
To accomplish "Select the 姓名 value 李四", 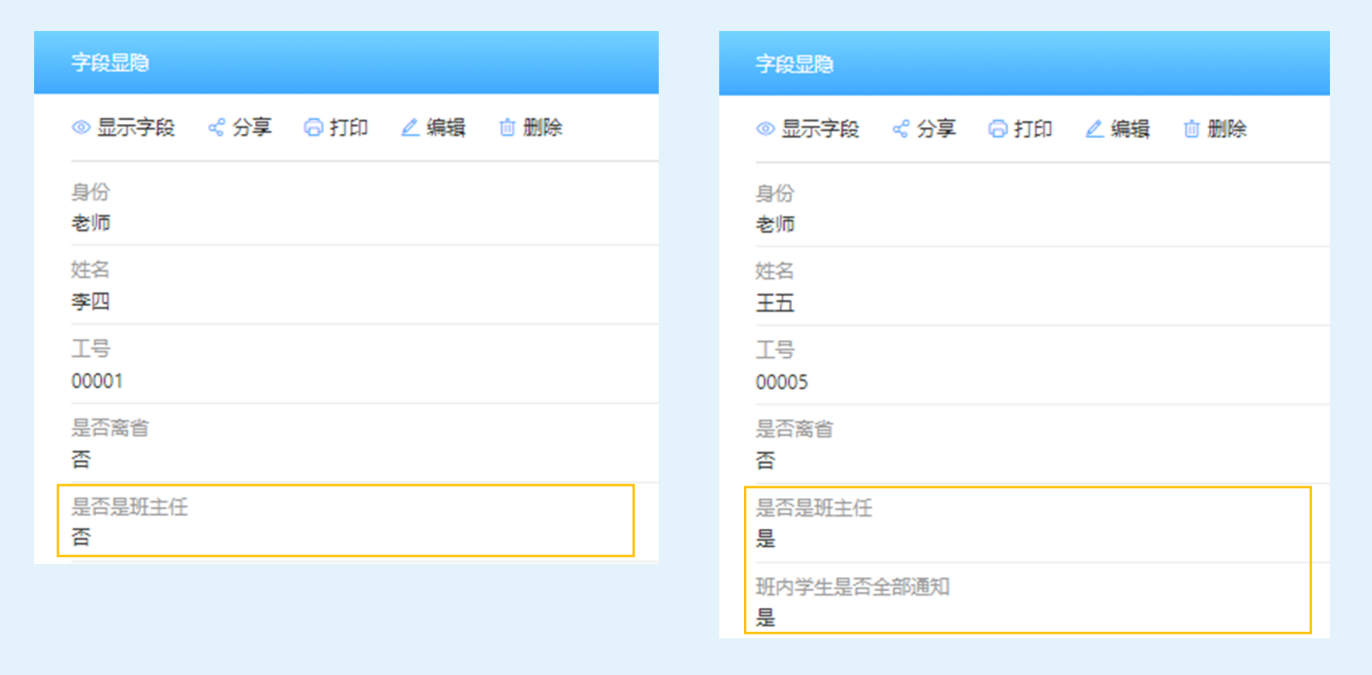I will (90, 302).
